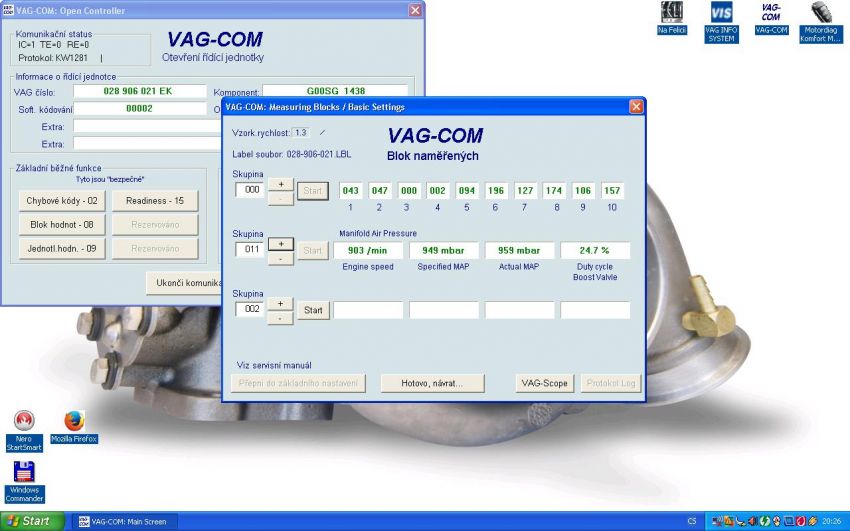The width and height of the screenshot is (850, 531).
Task: Close the Open Controller window
Action: point(415,10)
